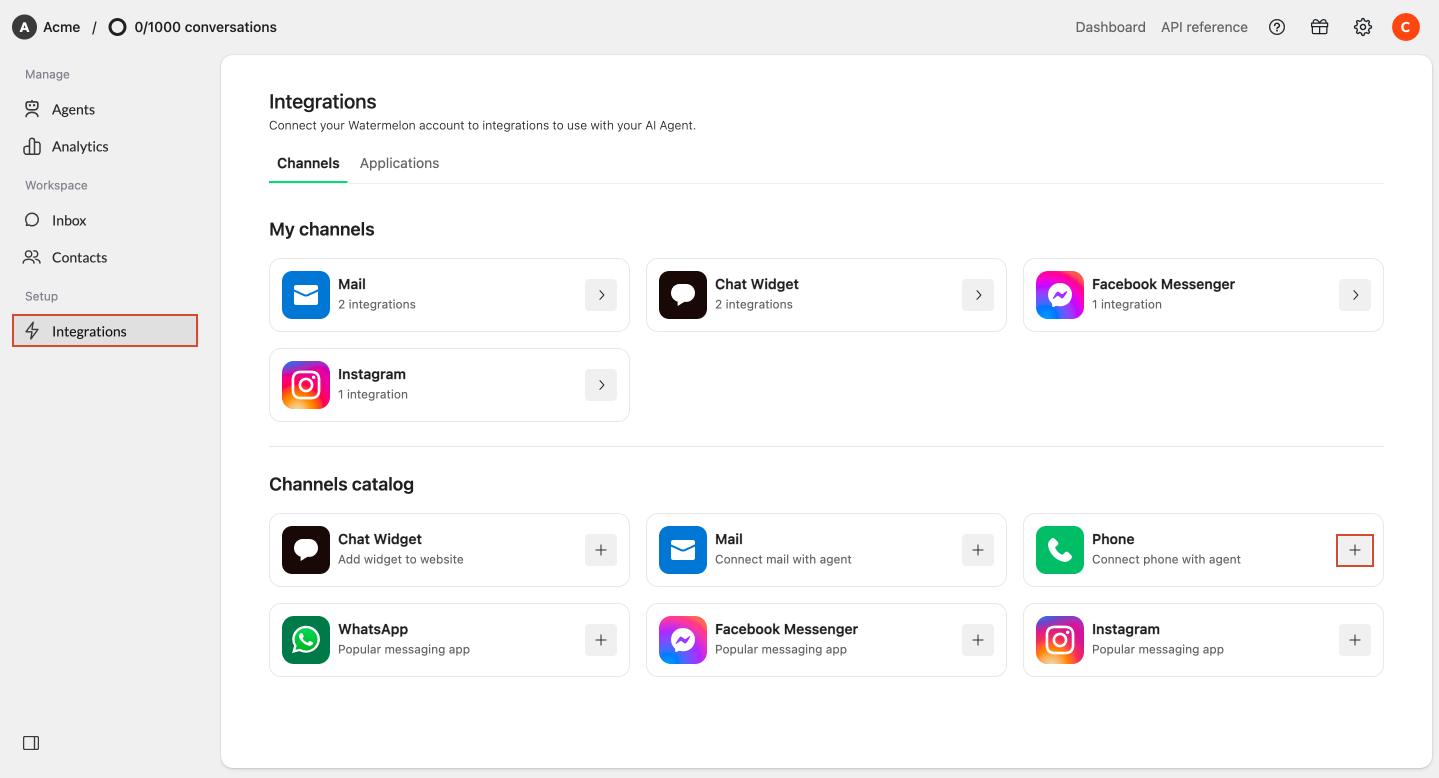Click the Integrations lightning bolt icon

point(32,331)
